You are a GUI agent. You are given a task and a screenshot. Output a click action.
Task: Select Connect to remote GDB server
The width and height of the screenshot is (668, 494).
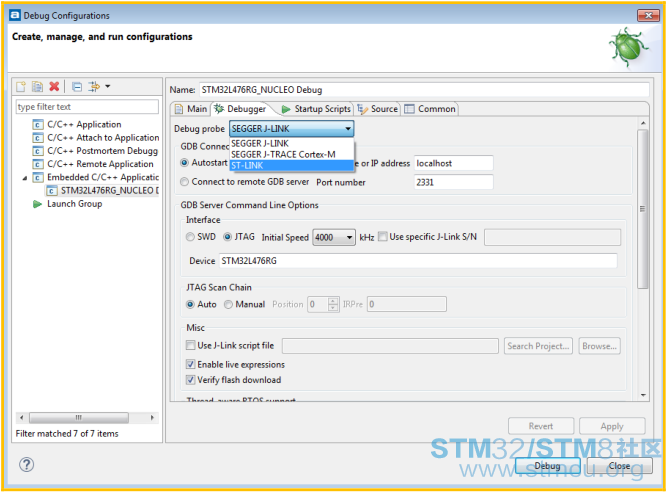click(184, 182)
